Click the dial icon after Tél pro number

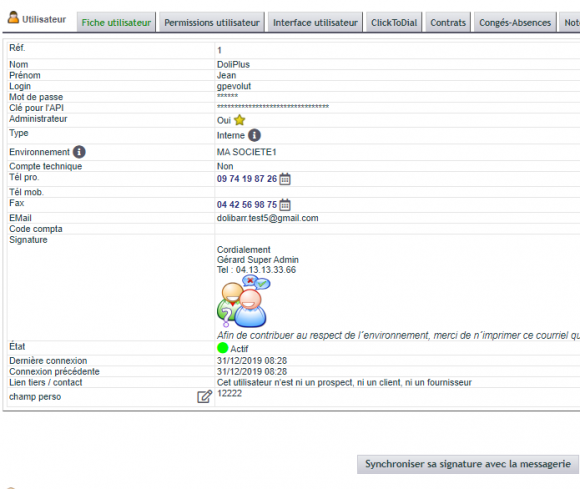coord(285,179)
